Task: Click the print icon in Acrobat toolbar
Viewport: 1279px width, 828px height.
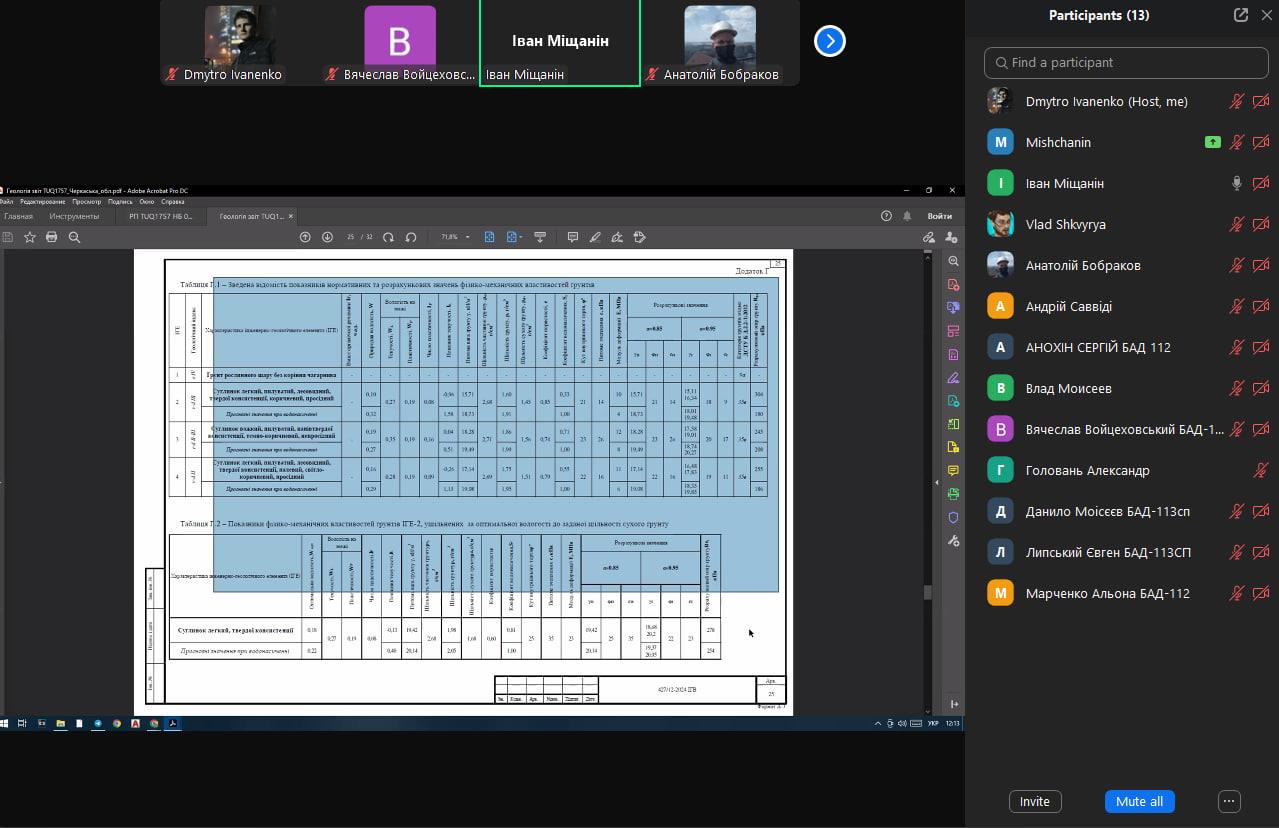Action: (52, 237)
